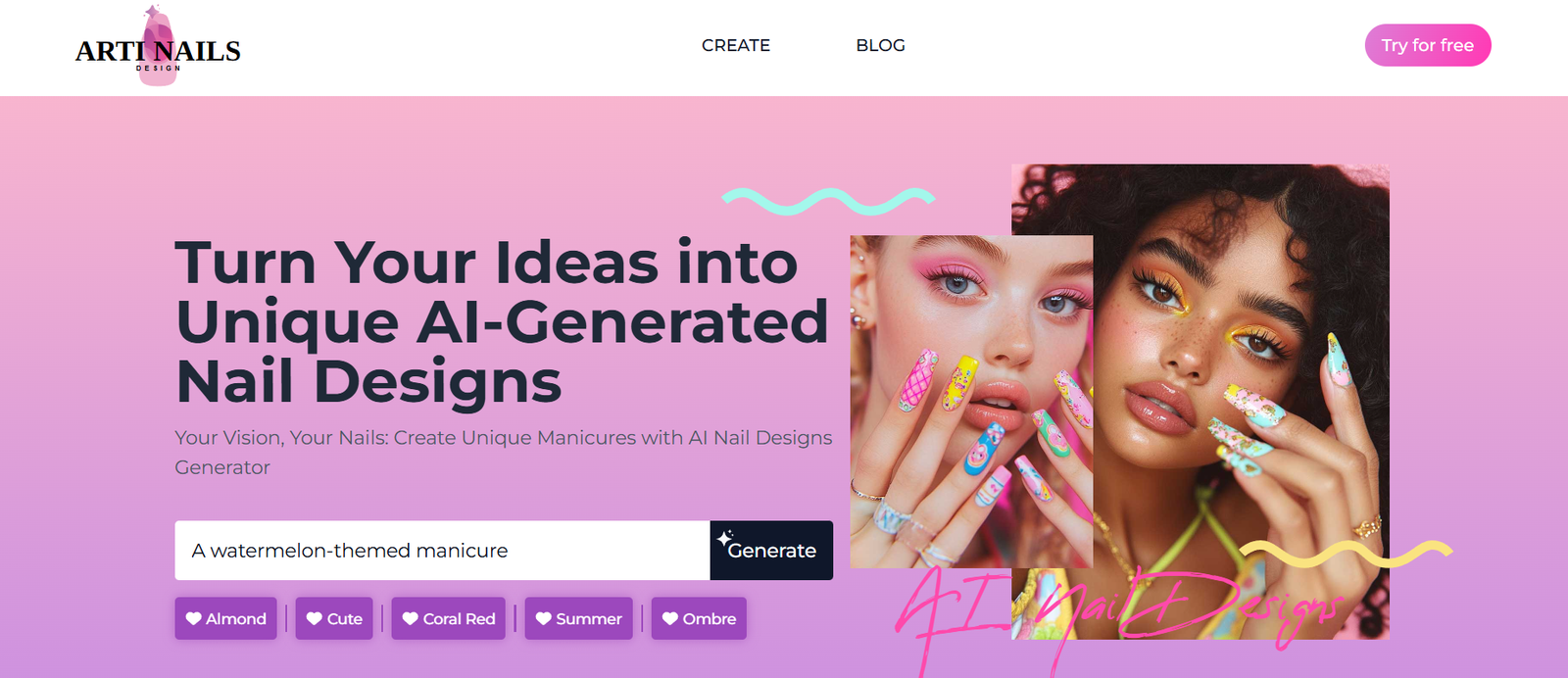The width and height of the screenshot is (1568, 678).
Task: Click the Try for free button
Action: [1428, 45]
